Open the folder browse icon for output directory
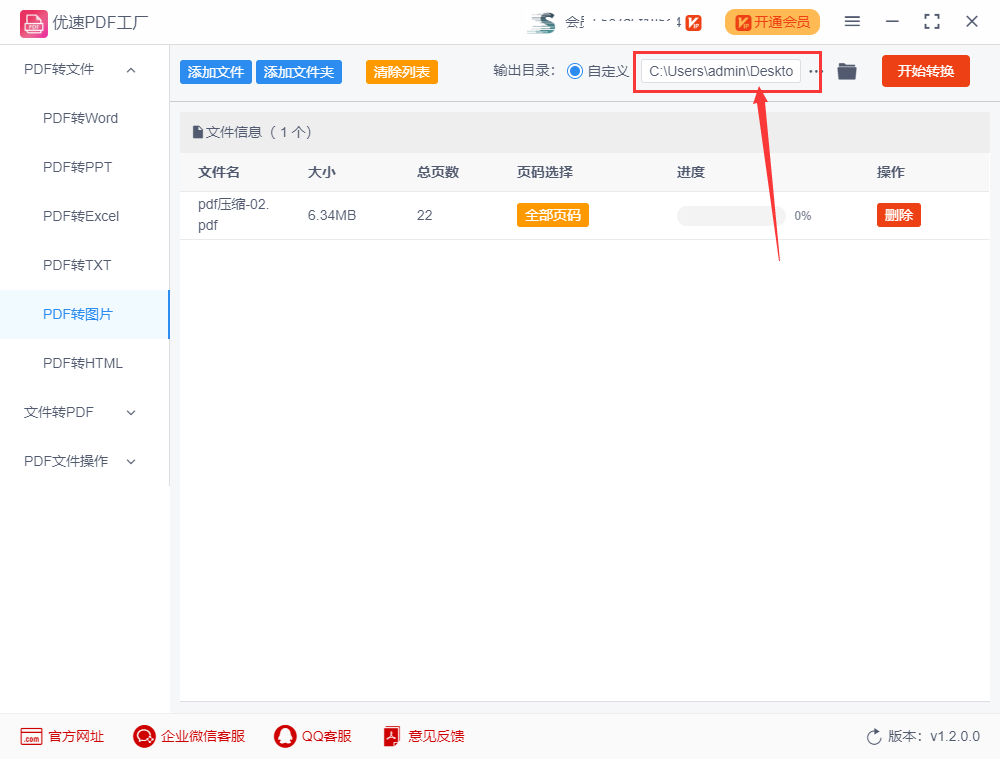 pyautogui.click(x=847, y=71)
